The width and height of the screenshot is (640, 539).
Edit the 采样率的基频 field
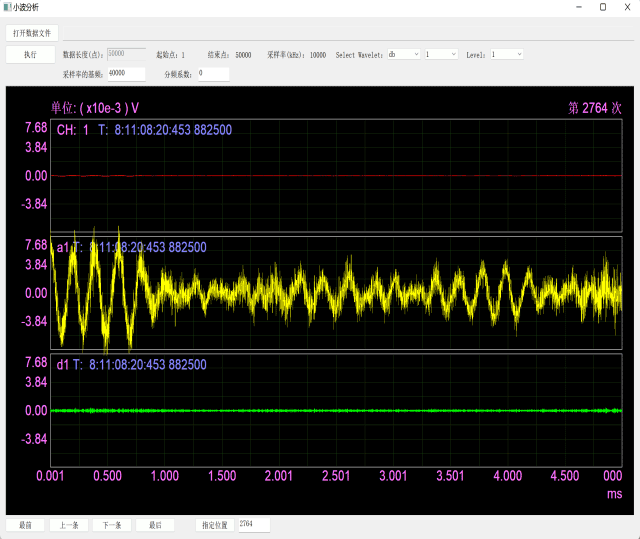pos(127,74)
